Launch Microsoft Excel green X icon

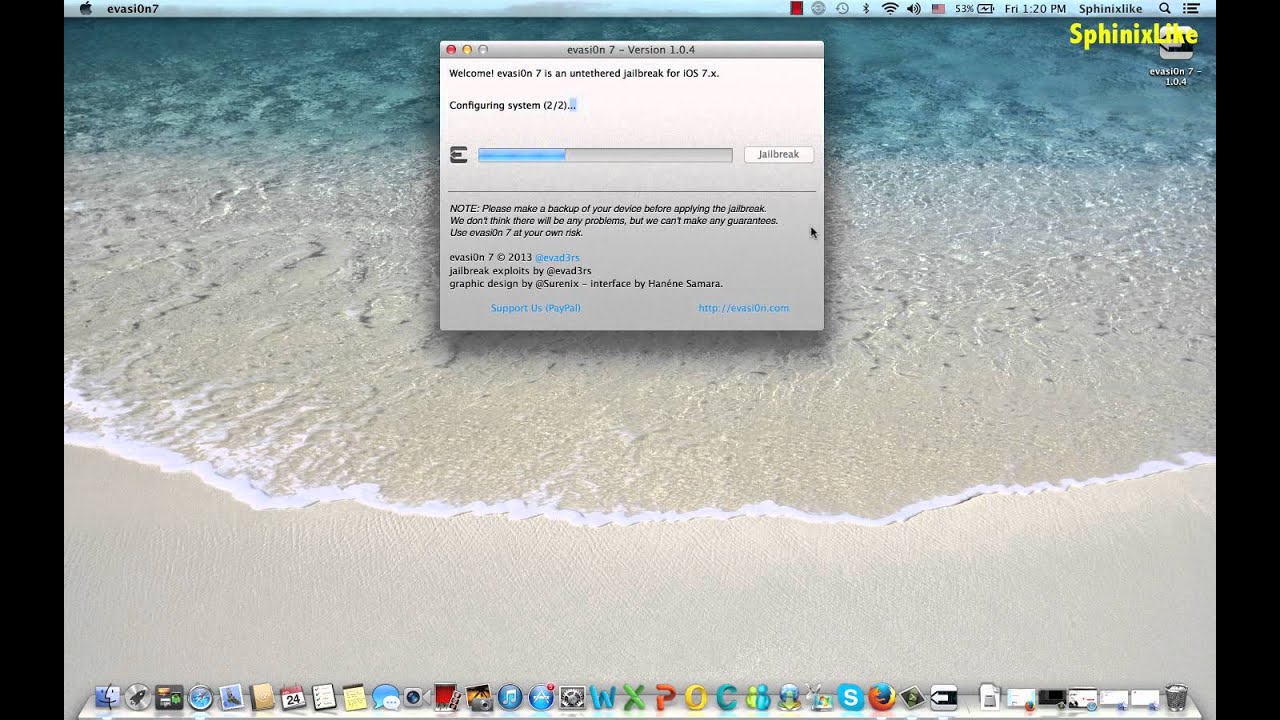click(x=634, y=697)
